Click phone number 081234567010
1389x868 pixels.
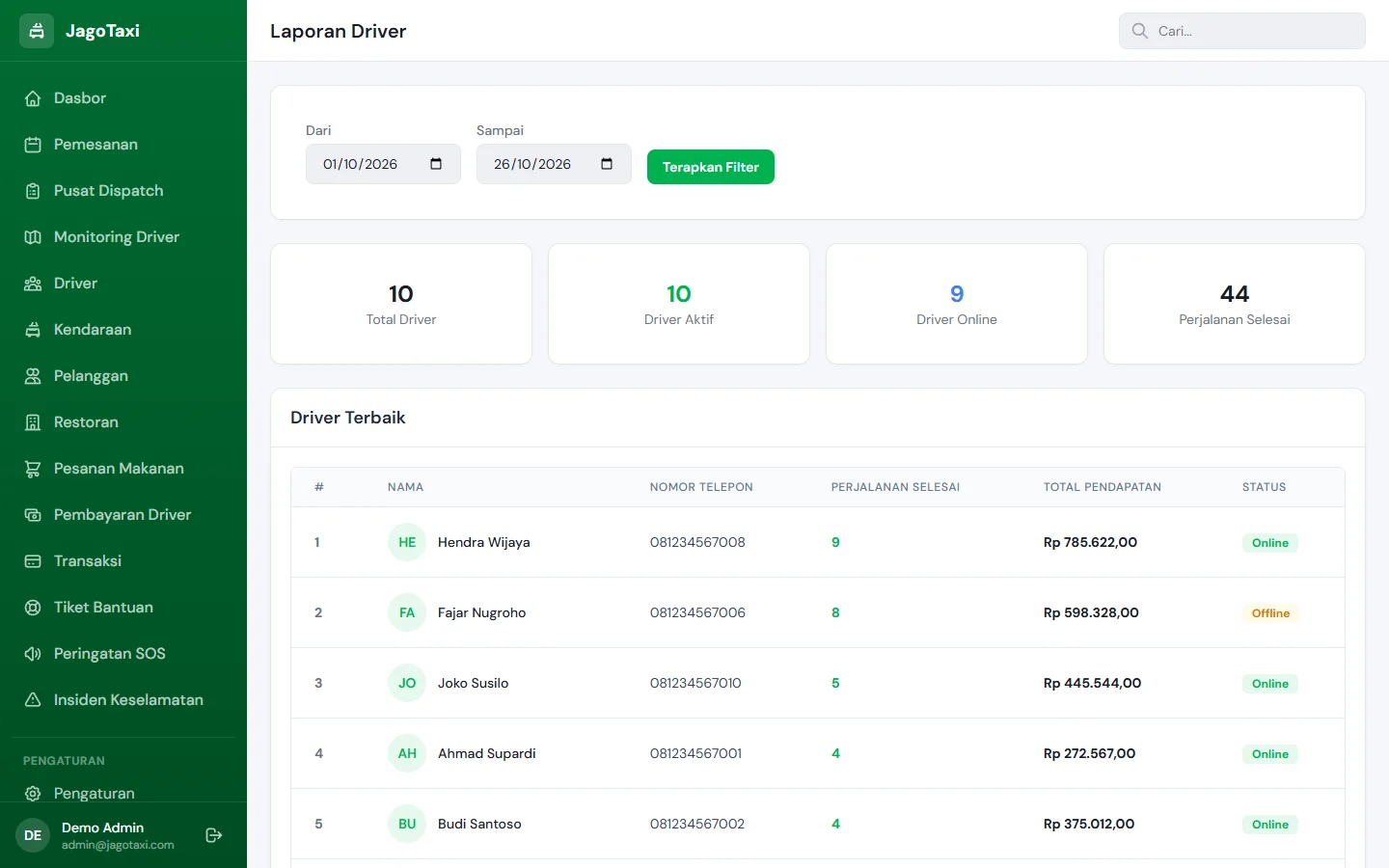695,683
